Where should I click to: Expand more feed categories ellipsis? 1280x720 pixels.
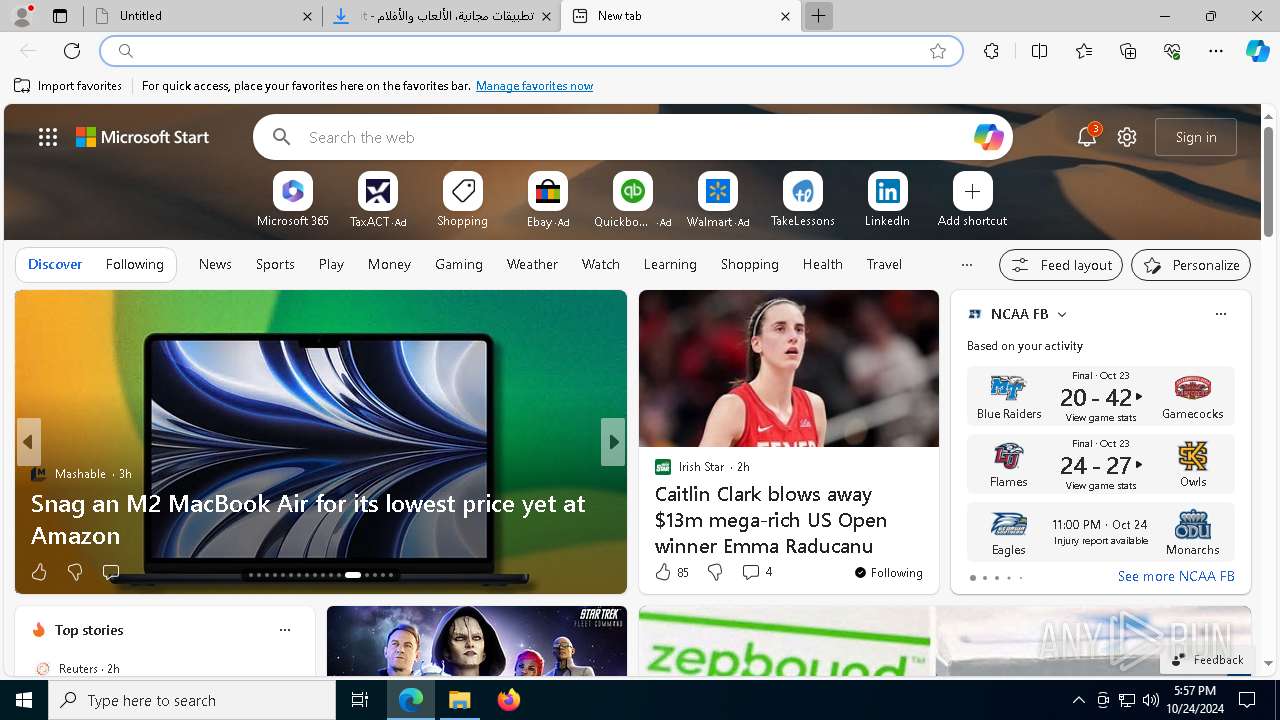[966, 265]
